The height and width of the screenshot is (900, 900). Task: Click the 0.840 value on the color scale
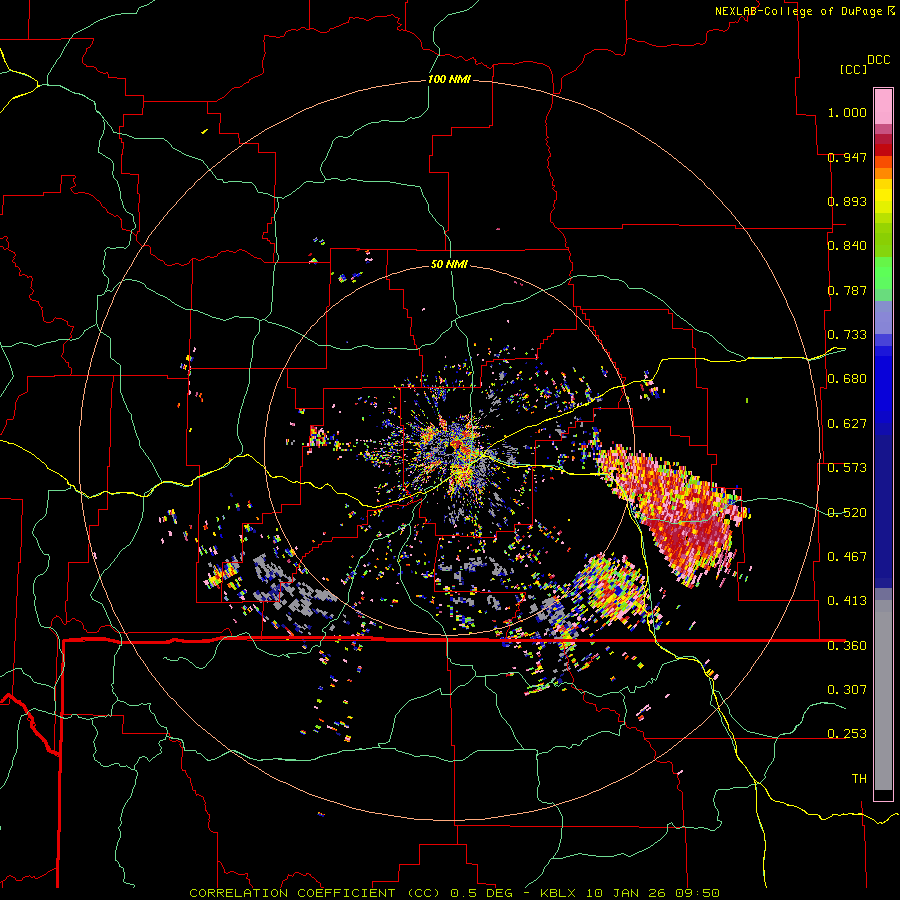(x=847, y=246)
